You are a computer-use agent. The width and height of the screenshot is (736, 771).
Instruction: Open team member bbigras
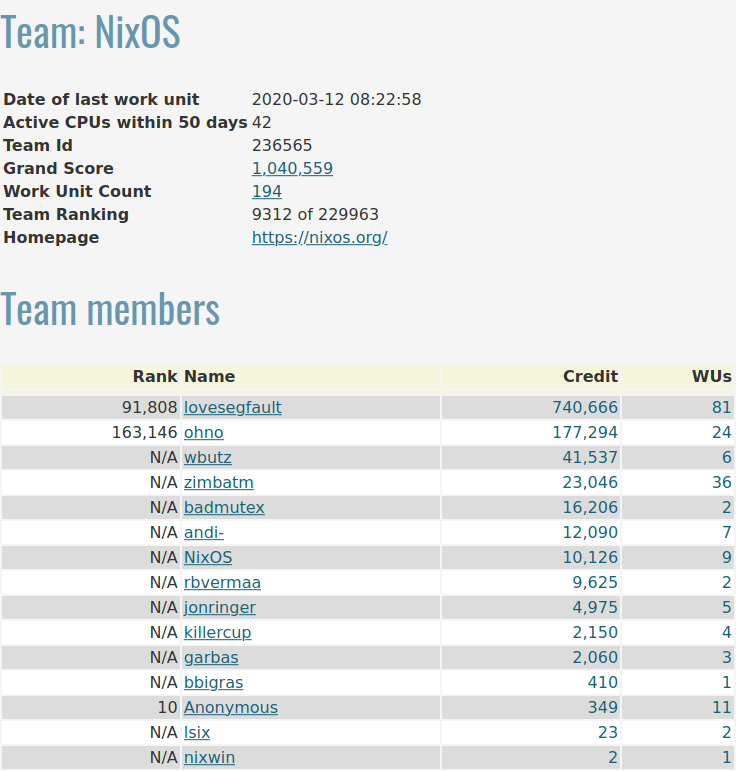pos(213,683)
